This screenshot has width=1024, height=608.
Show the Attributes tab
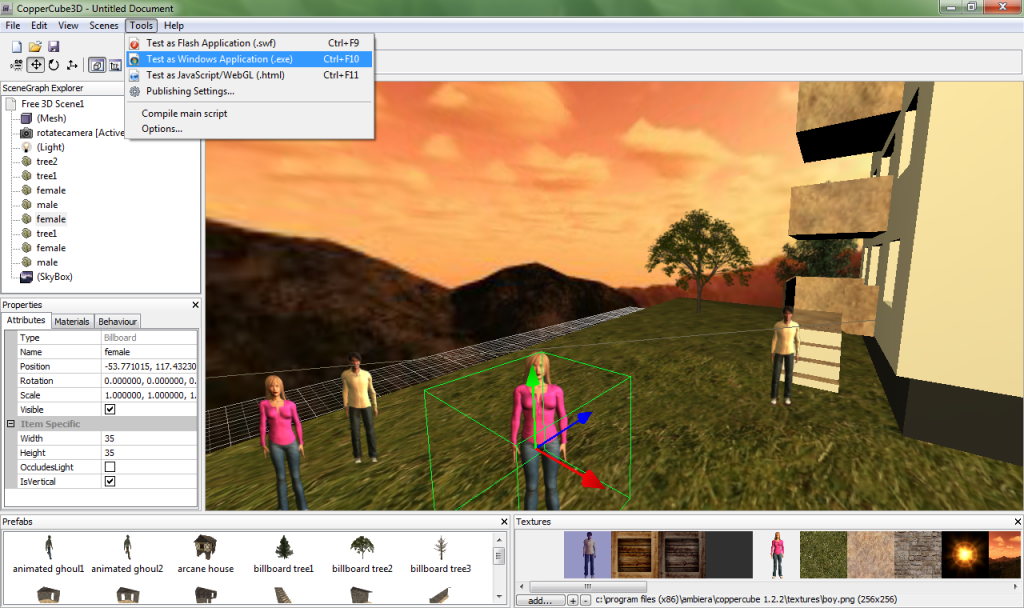pos(26,320)
